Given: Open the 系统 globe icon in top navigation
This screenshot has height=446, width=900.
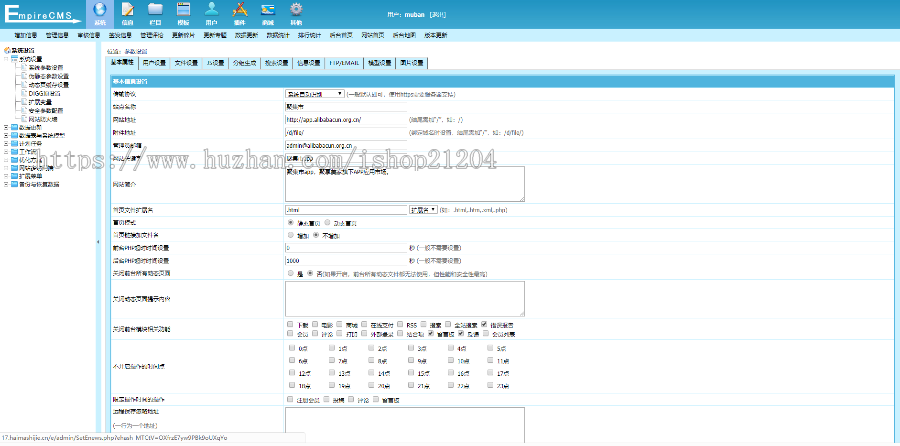Looking at the screenshot, I should tap(99, 12).
